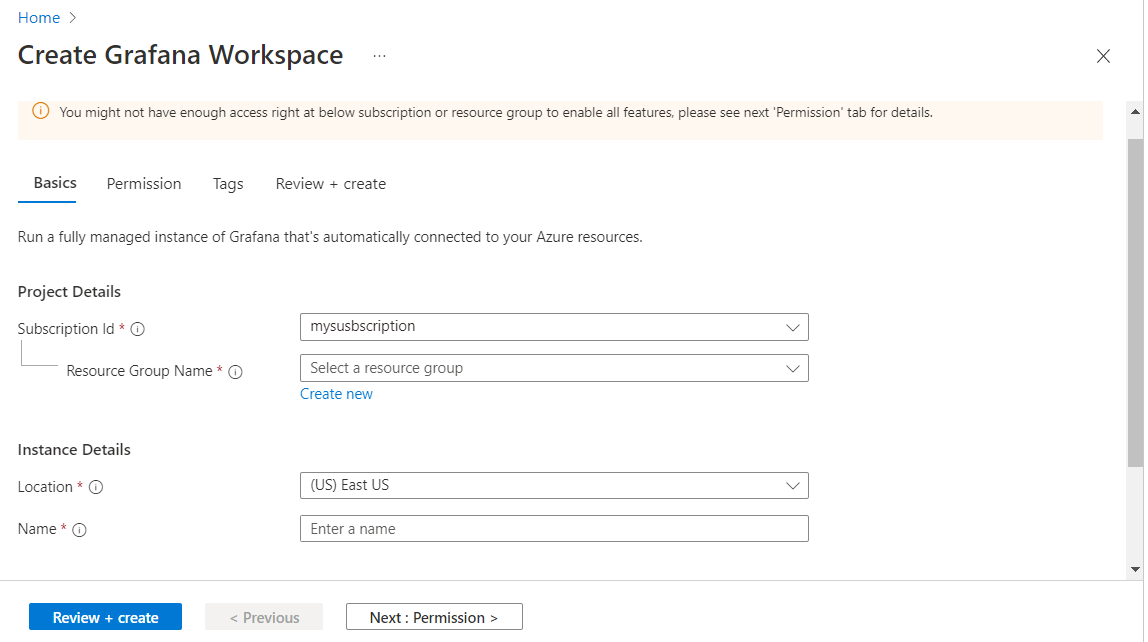Open the Subscription Id info tooltip

tap(138, 328)
